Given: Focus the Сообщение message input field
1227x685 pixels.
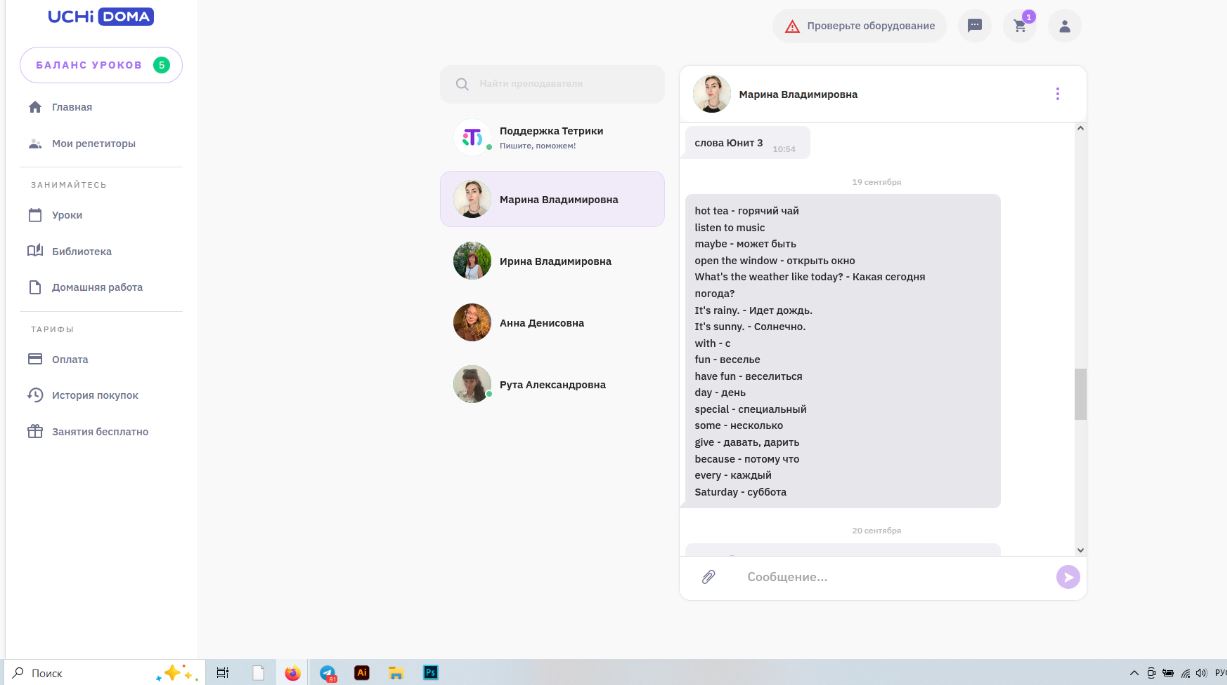Looking at the screenshot, I should tap(890, 577).
